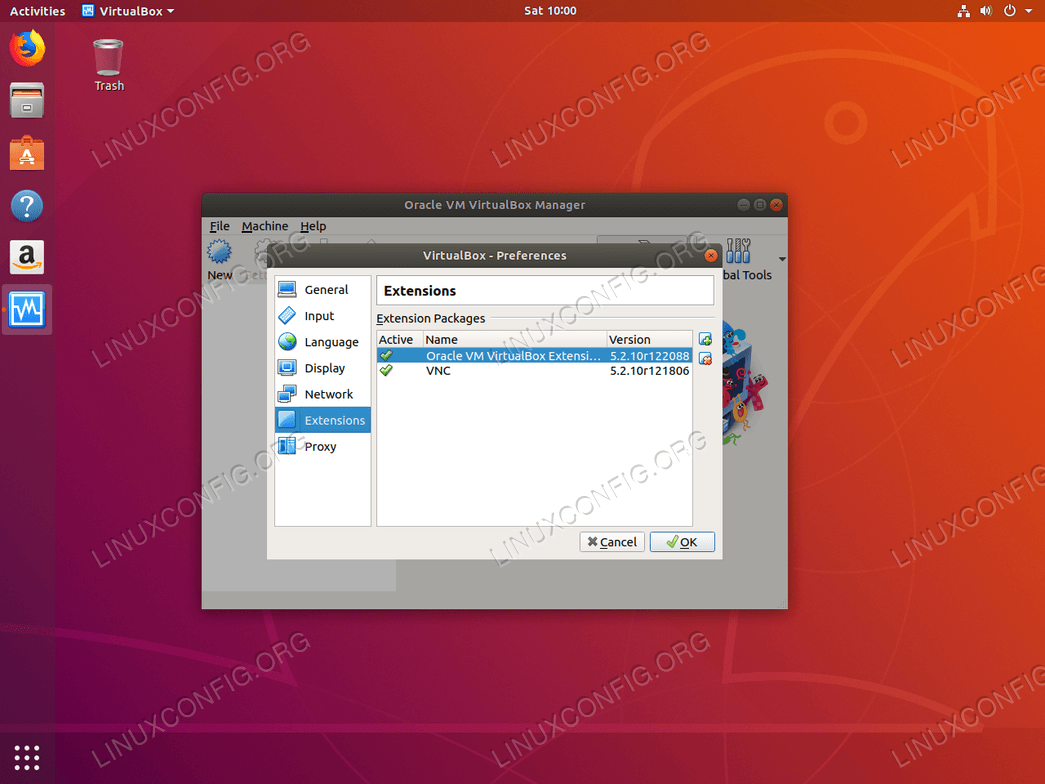The image size is (1045, 784).
Task: Click the Add new package icon
Action: tap(705, 339)
